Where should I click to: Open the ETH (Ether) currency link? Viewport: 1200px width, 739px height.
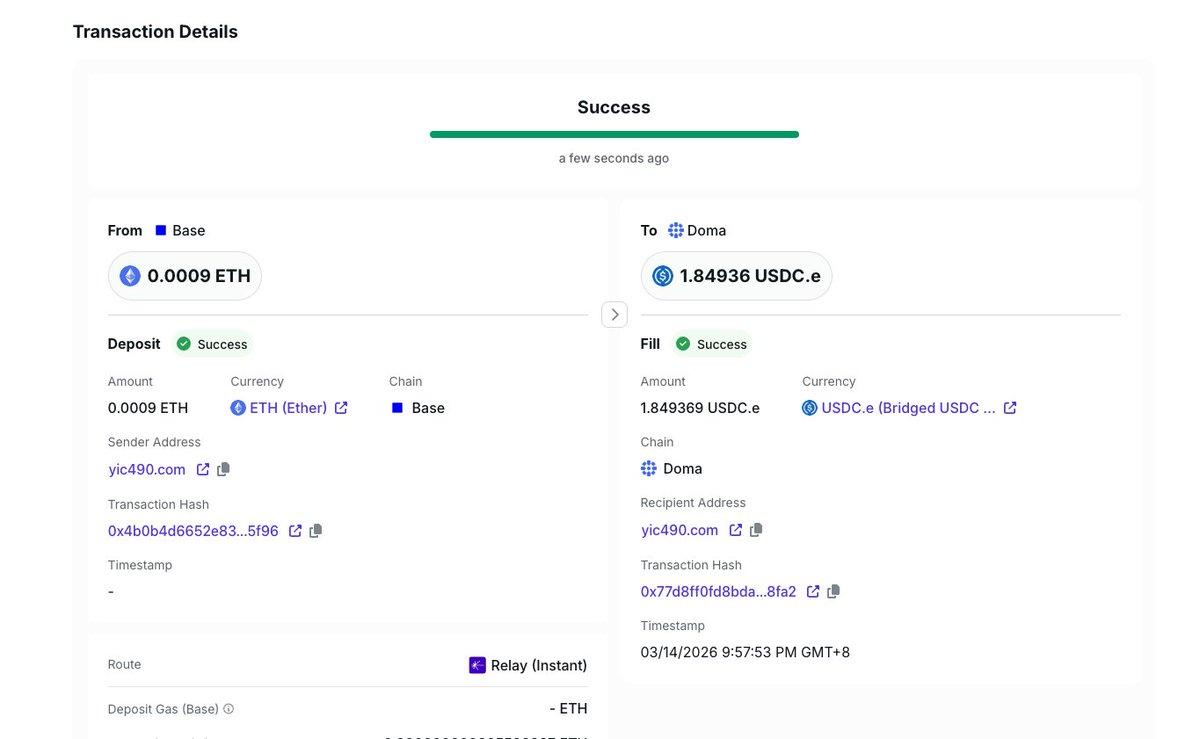pos(288,408)
